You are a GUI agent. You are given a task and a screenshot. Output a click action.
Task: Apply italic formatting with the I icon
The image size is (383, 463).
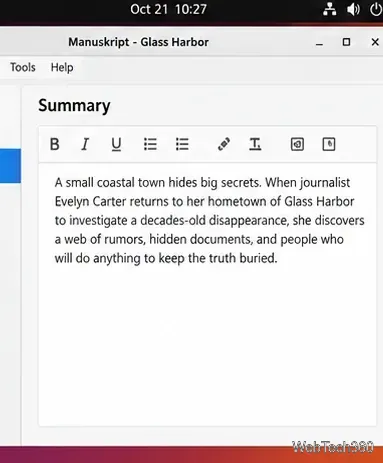(85, 144)
